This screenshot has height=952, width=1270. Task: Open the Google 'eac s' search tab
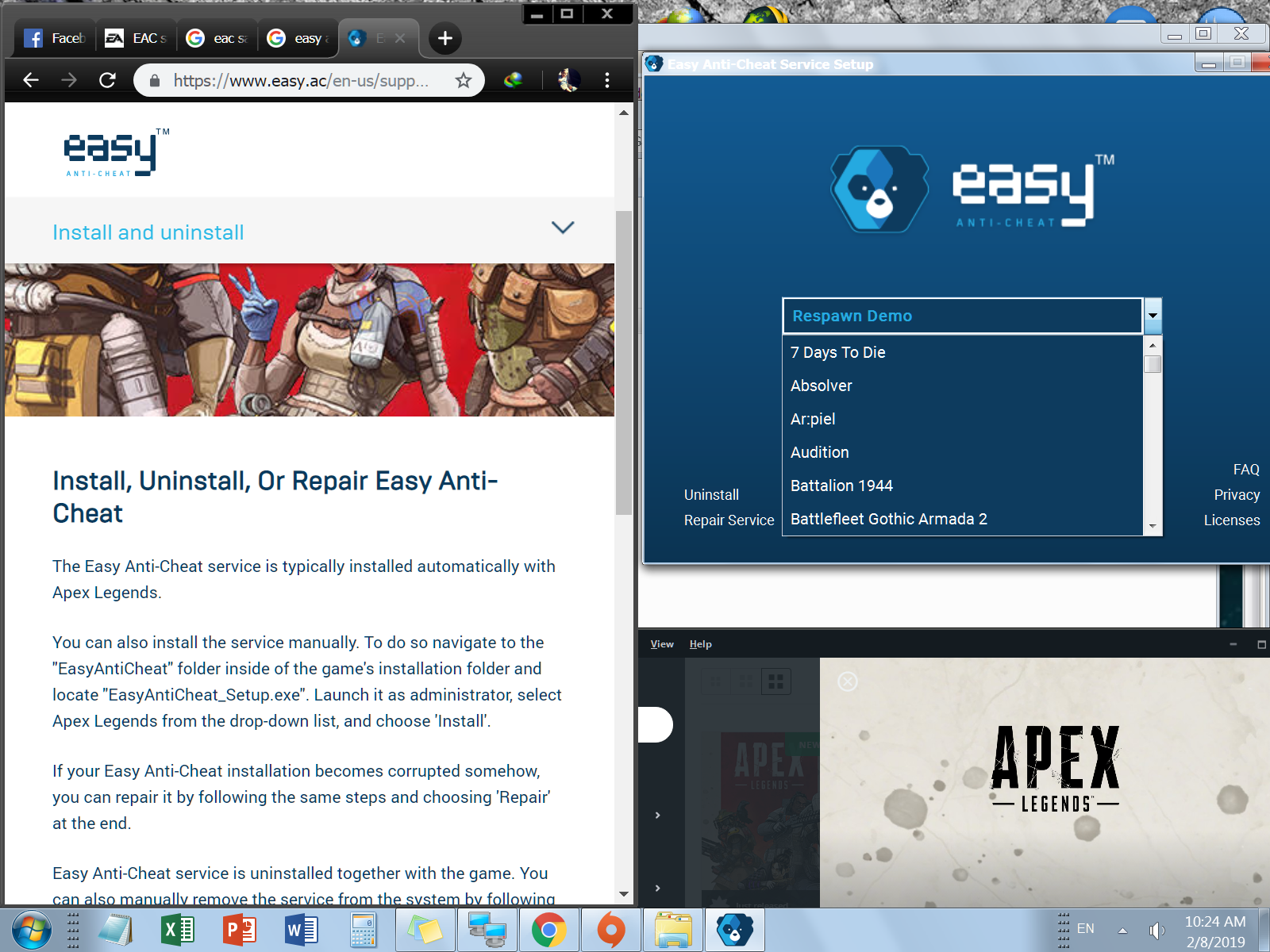217,38
